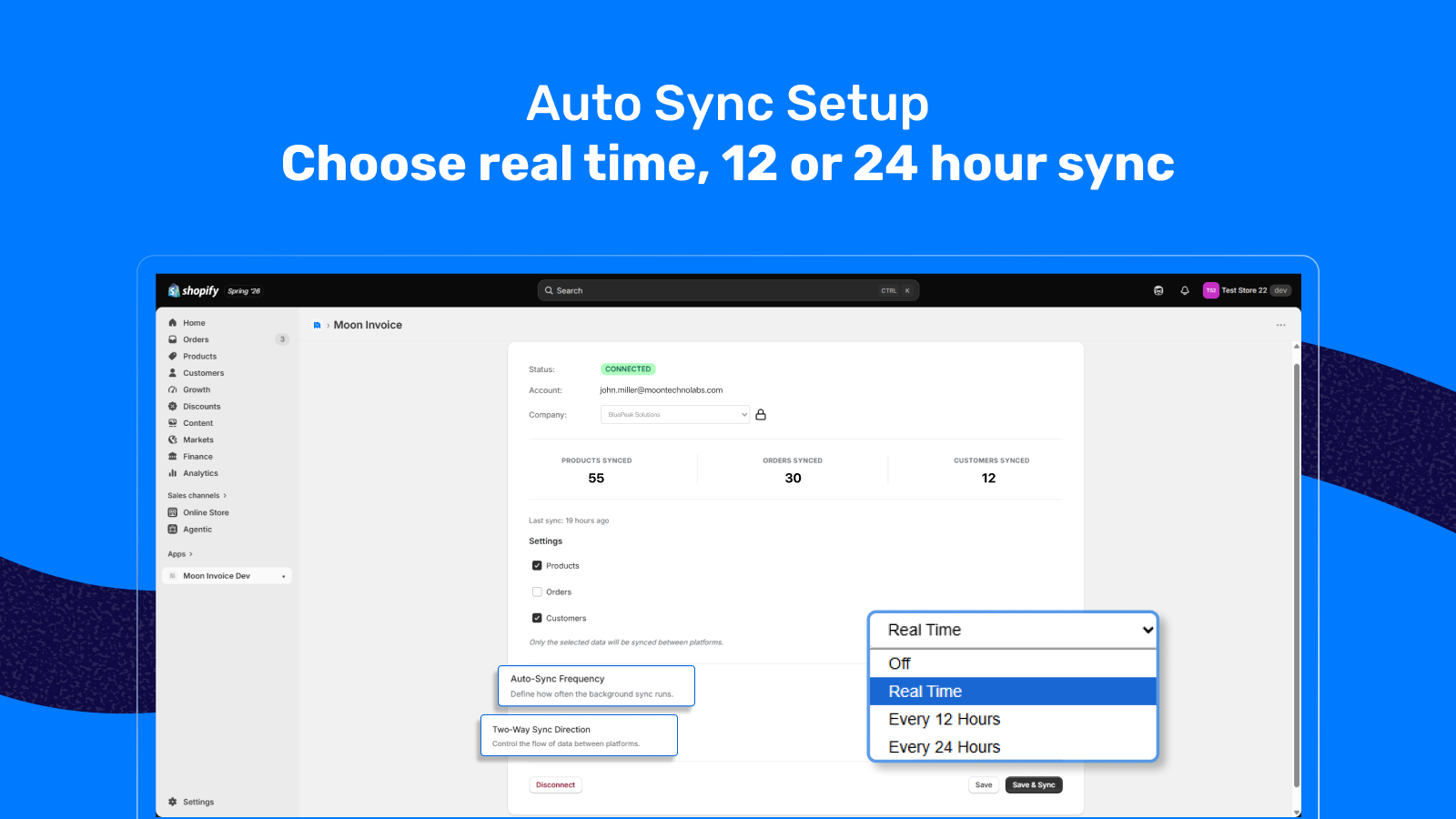Uncheck the Customers checkbox
Image resolution: width=1456 pixels, height=819 pixels.
pos(537,618)
